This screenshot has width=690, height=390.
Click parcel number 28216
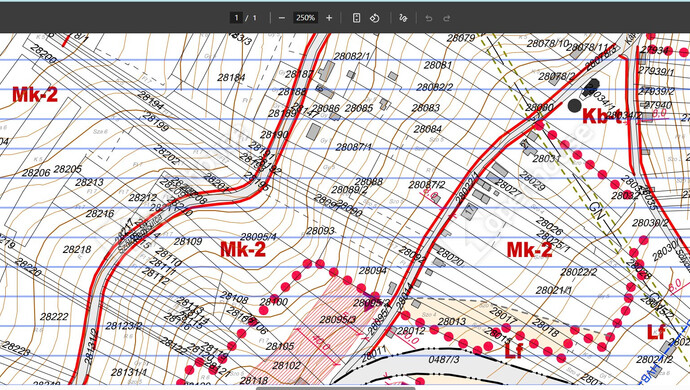point(100,214)
